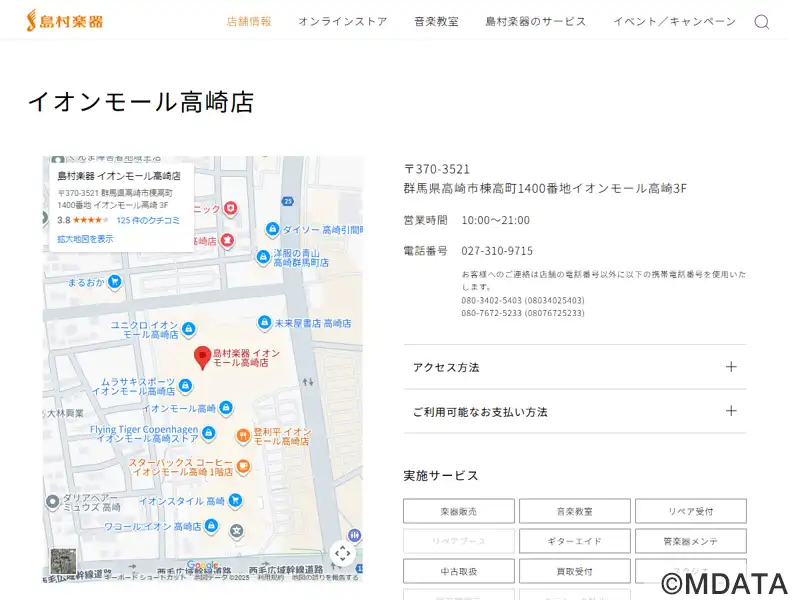Click the red Shimamura Gakki map pin
The height and width of the screenshot is (600, 800).
202,357
